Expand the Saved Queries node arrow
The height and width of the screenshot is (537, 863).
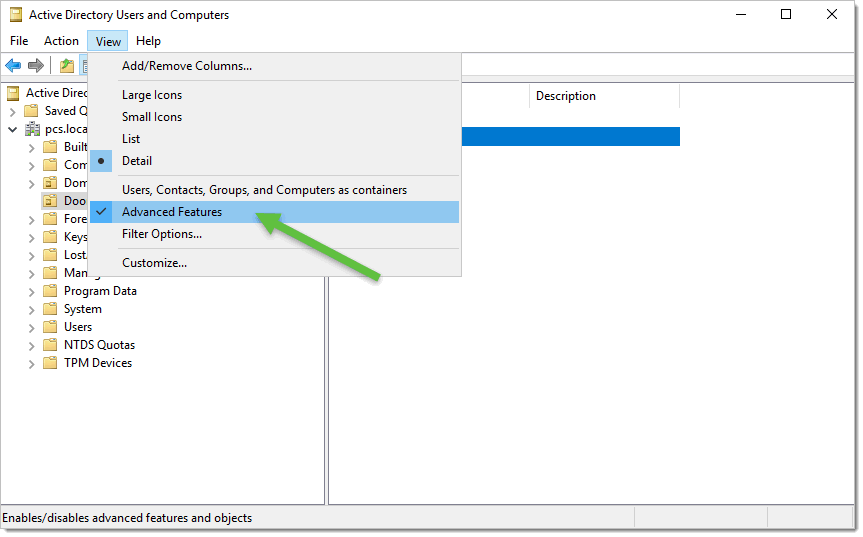[x=13, y=112]
